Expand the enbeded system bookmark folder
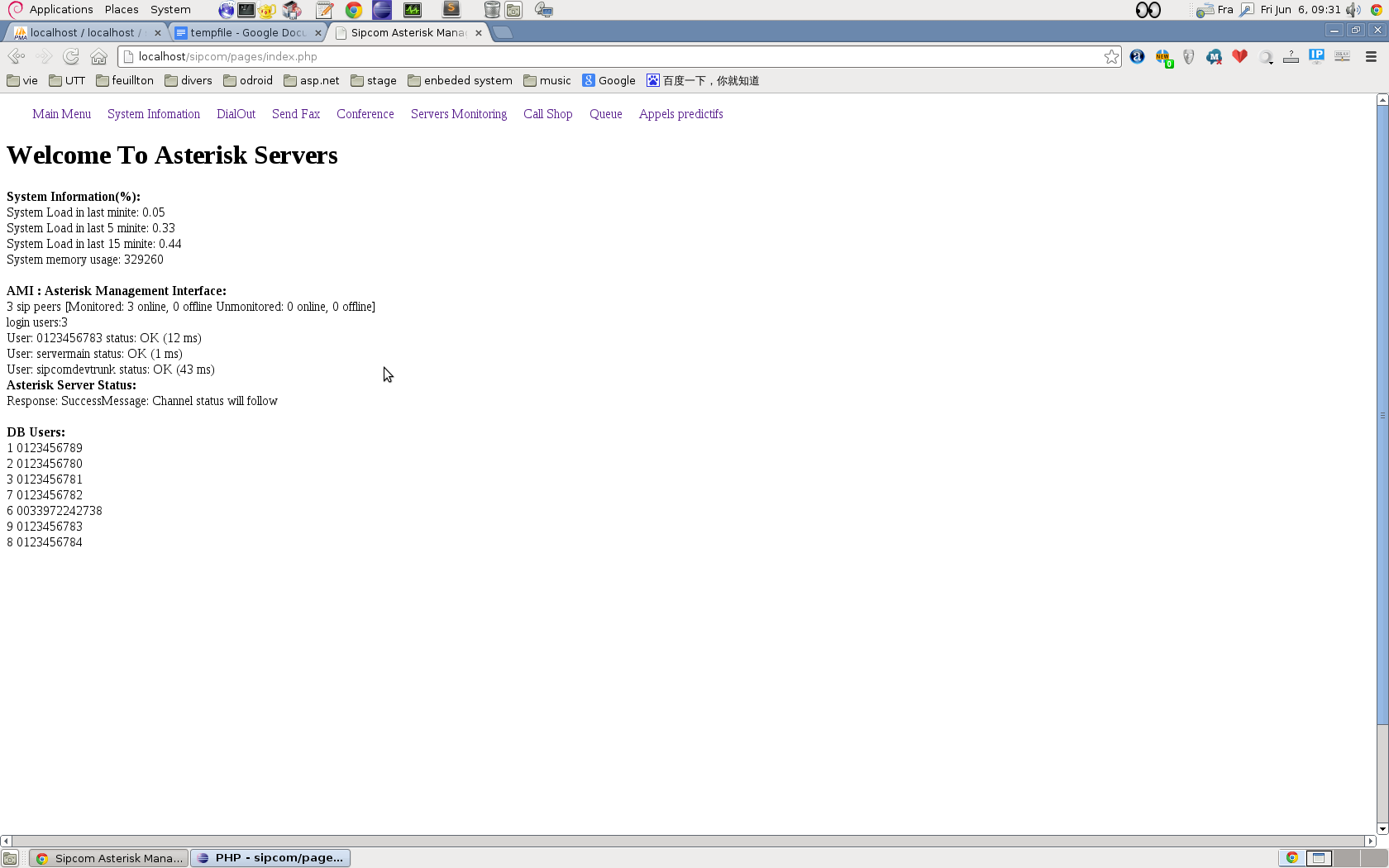 tap(460, 80)
